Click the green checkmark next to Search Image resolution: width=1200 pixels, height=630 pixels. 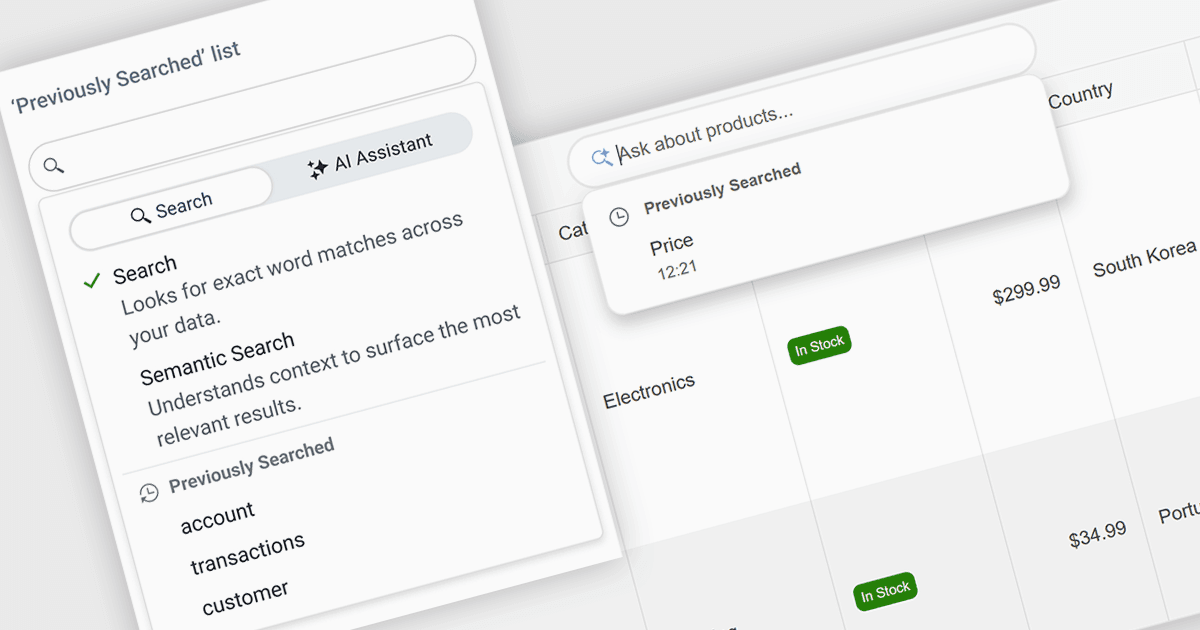coord(92,282)
